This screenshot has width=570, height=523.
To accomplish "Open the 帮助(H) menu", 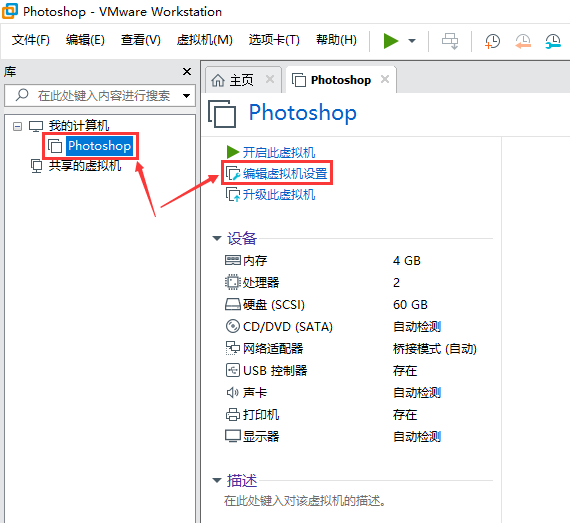I will (x=336, y=40).
